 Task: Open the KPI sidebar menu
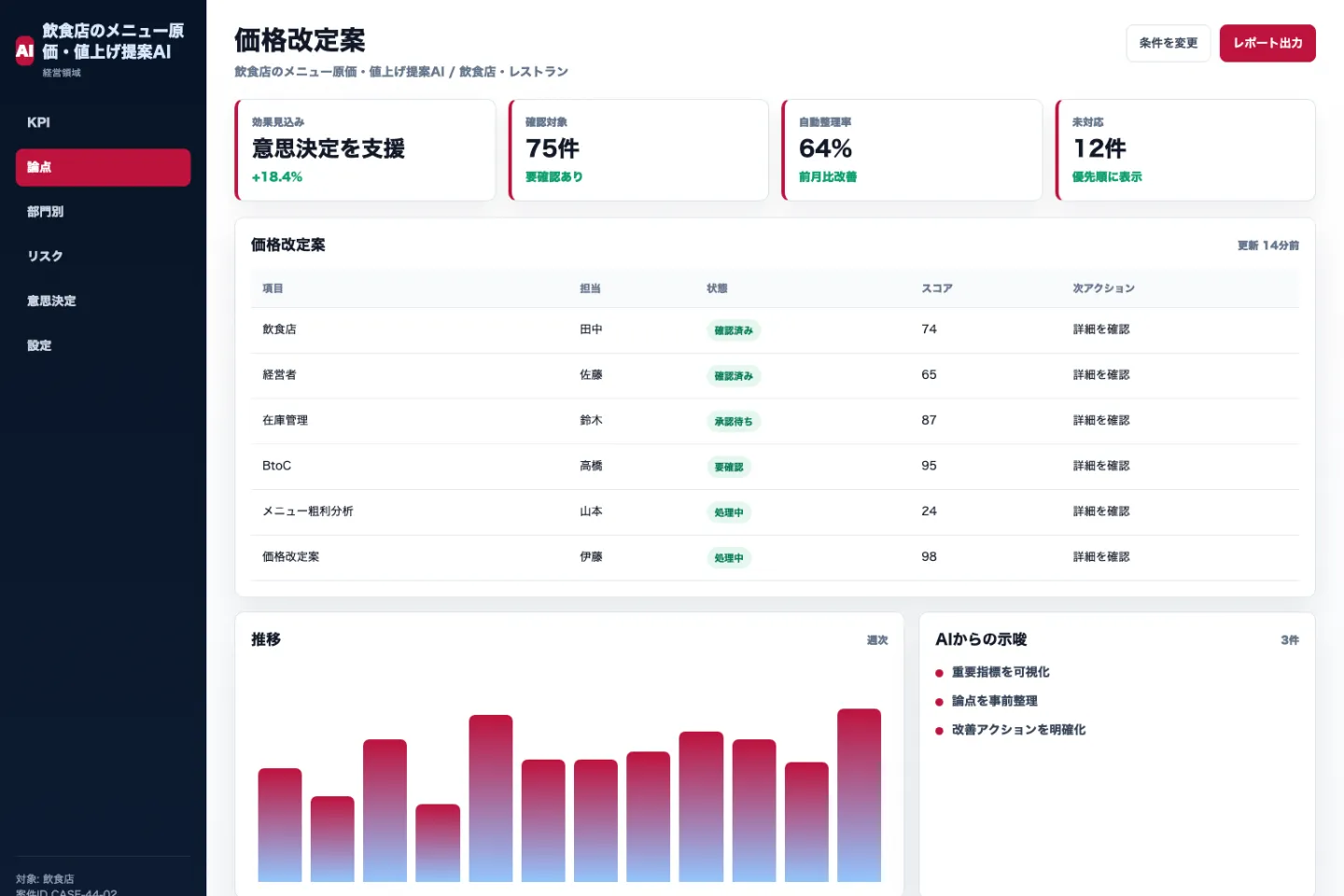[103, 122]
